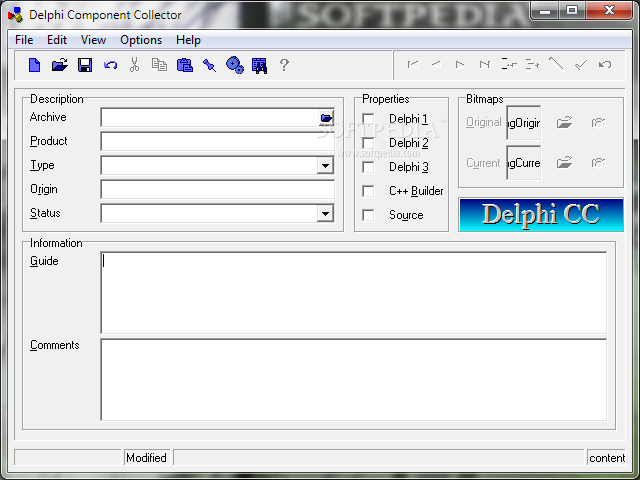Click the Delphi Component Collector title icon
The height and width of the screenshot is (480, 640).
(16, 15)
